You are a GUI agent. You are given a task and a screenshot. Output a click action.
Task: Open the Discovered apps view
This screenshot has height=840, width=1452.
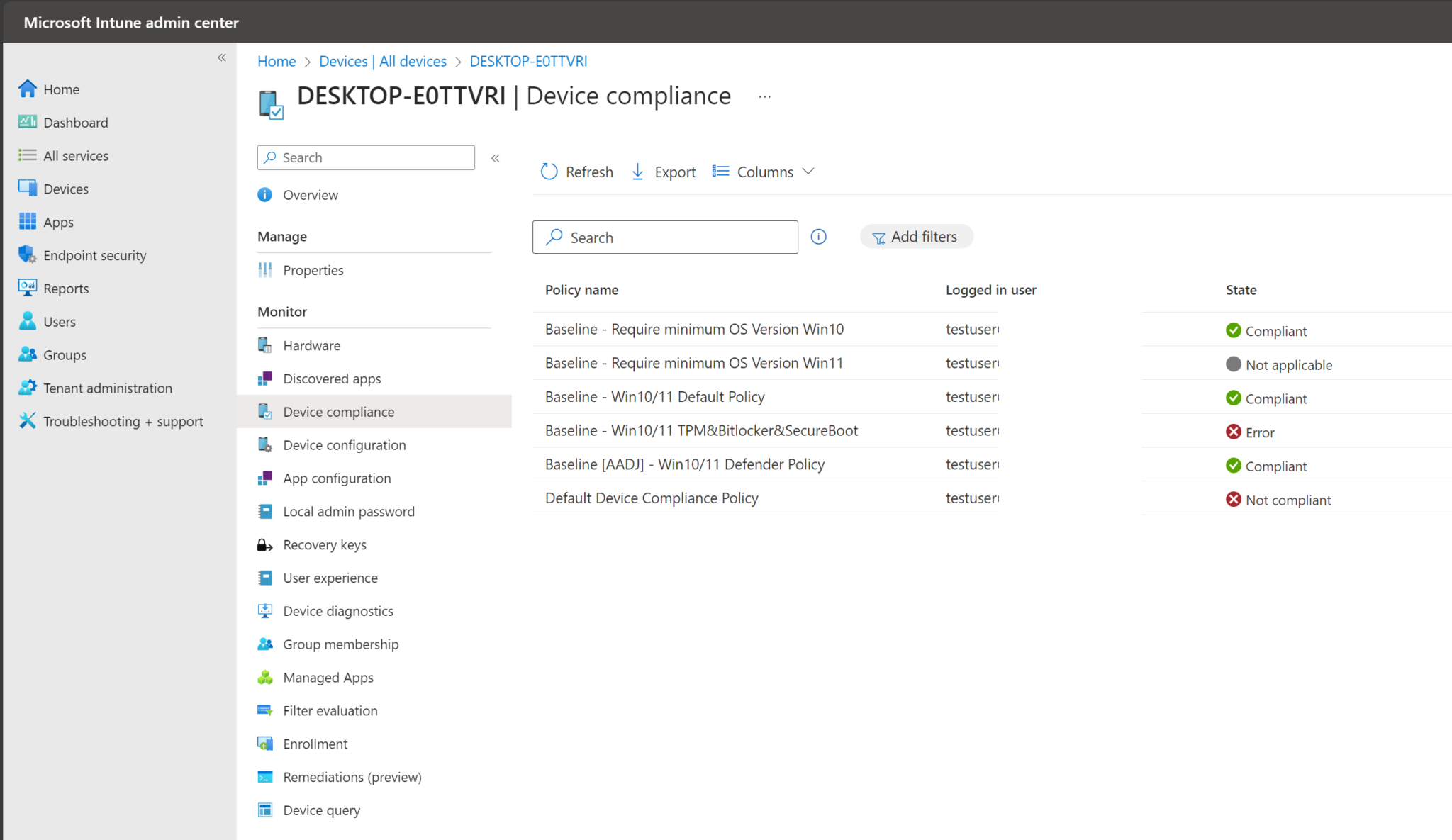point(331,378)
